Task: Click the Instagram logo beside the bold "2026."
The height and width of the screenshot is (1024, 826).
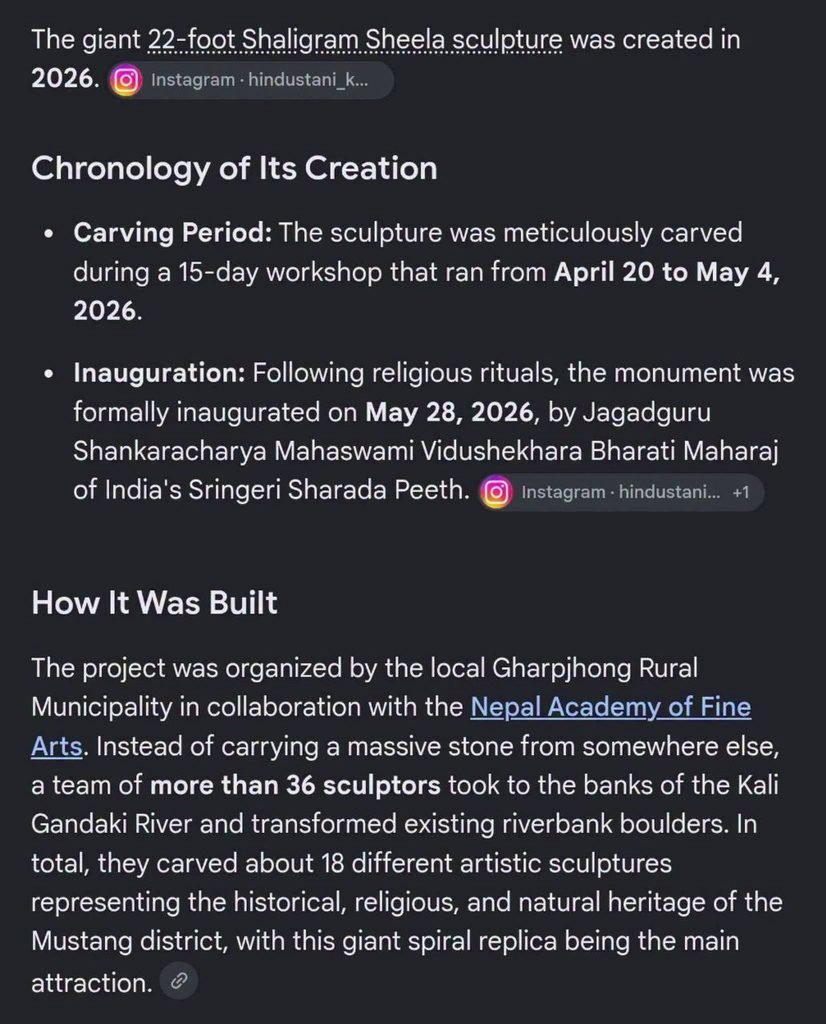Action: 125,80
